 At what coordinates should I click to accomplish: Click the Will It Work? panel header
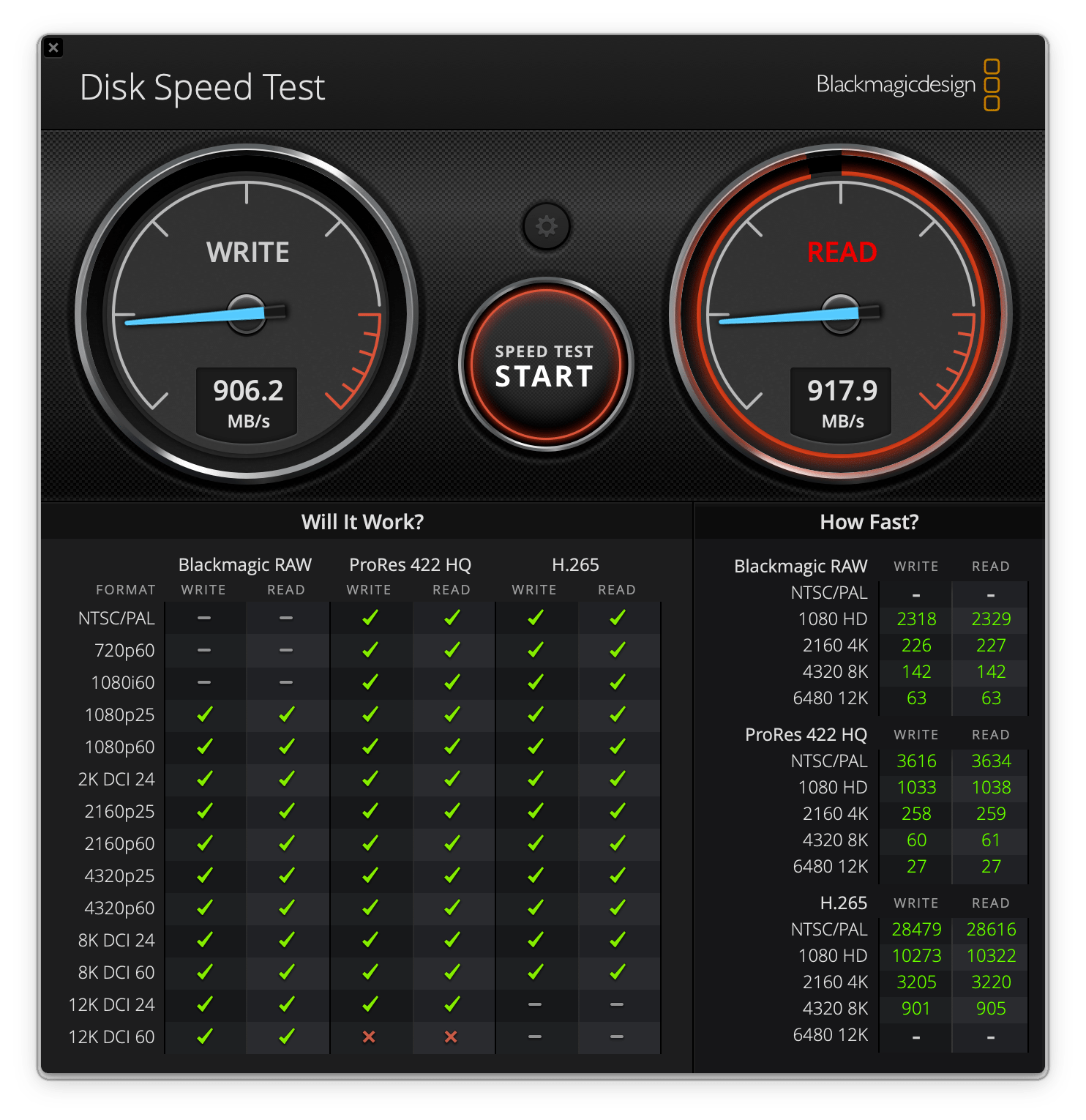click(362, 522)
